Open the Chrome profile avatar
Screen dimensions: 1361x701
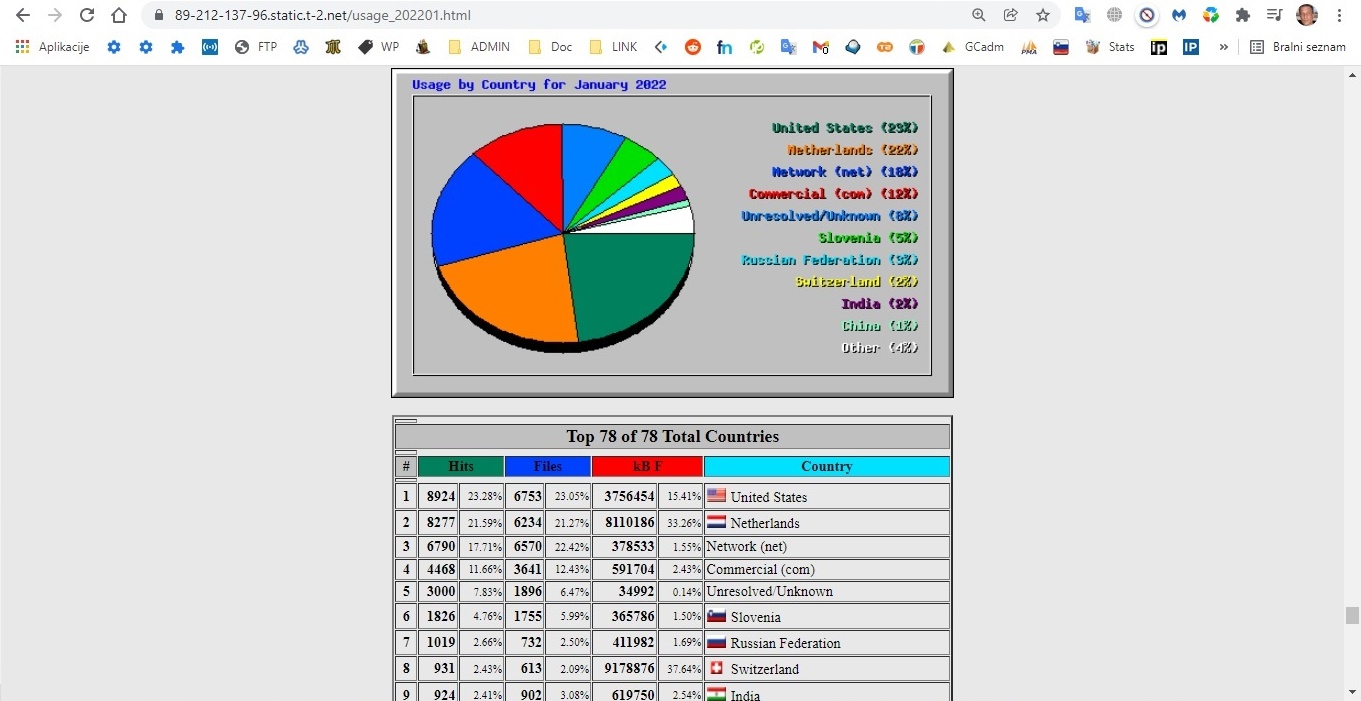pyautogui.click(x=1307, y=15)
